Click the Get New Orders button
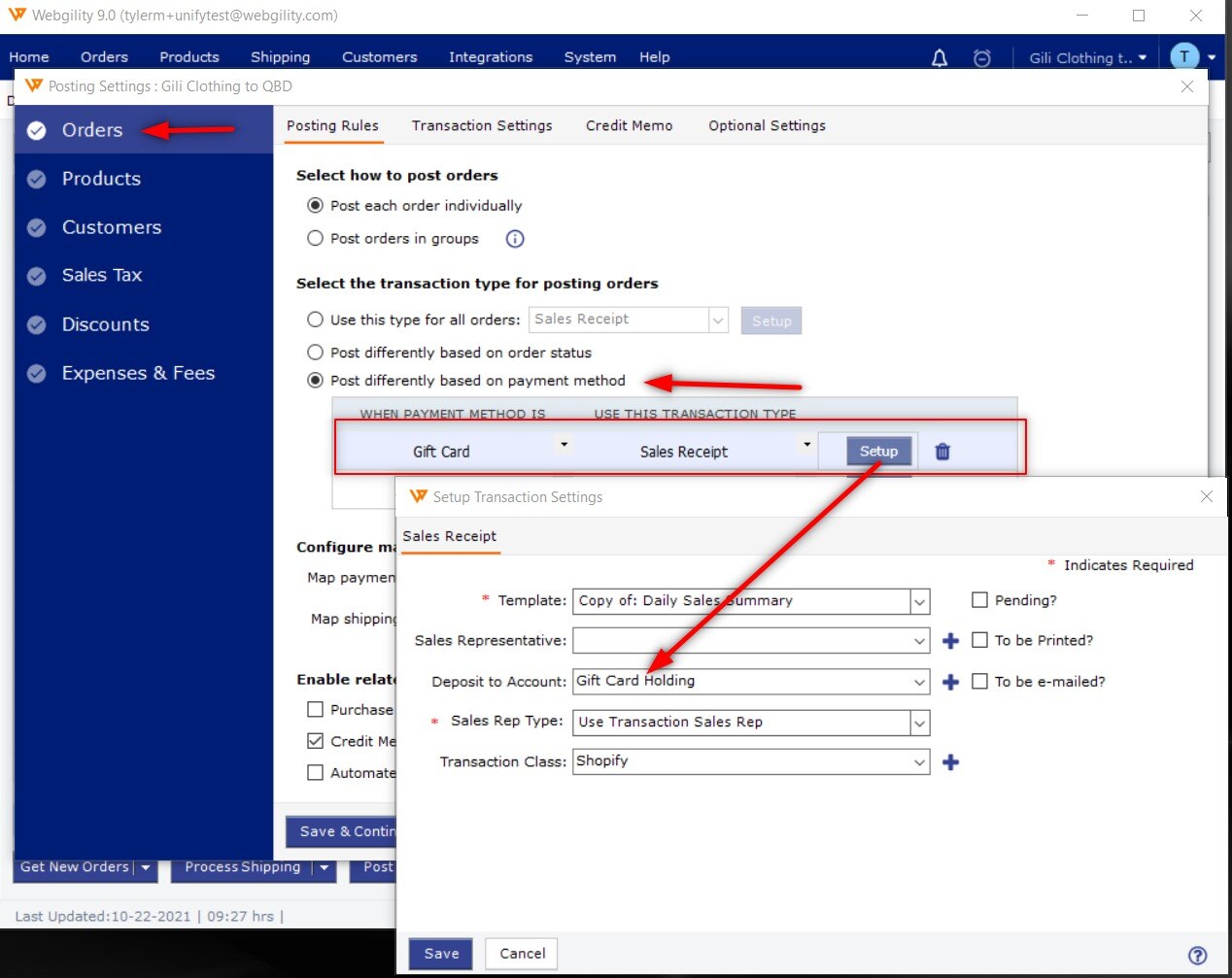 point(74,867)
